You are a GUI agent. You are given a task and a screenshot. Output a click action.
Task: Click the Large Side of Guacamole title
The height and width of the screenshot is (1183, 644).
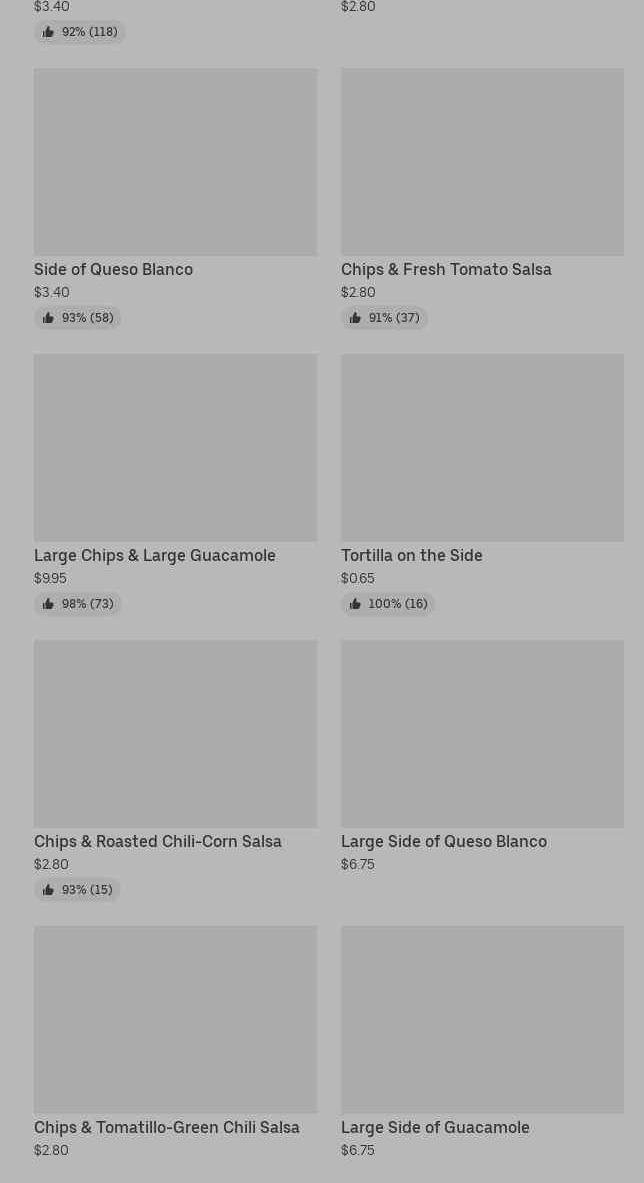point(435,1127)
